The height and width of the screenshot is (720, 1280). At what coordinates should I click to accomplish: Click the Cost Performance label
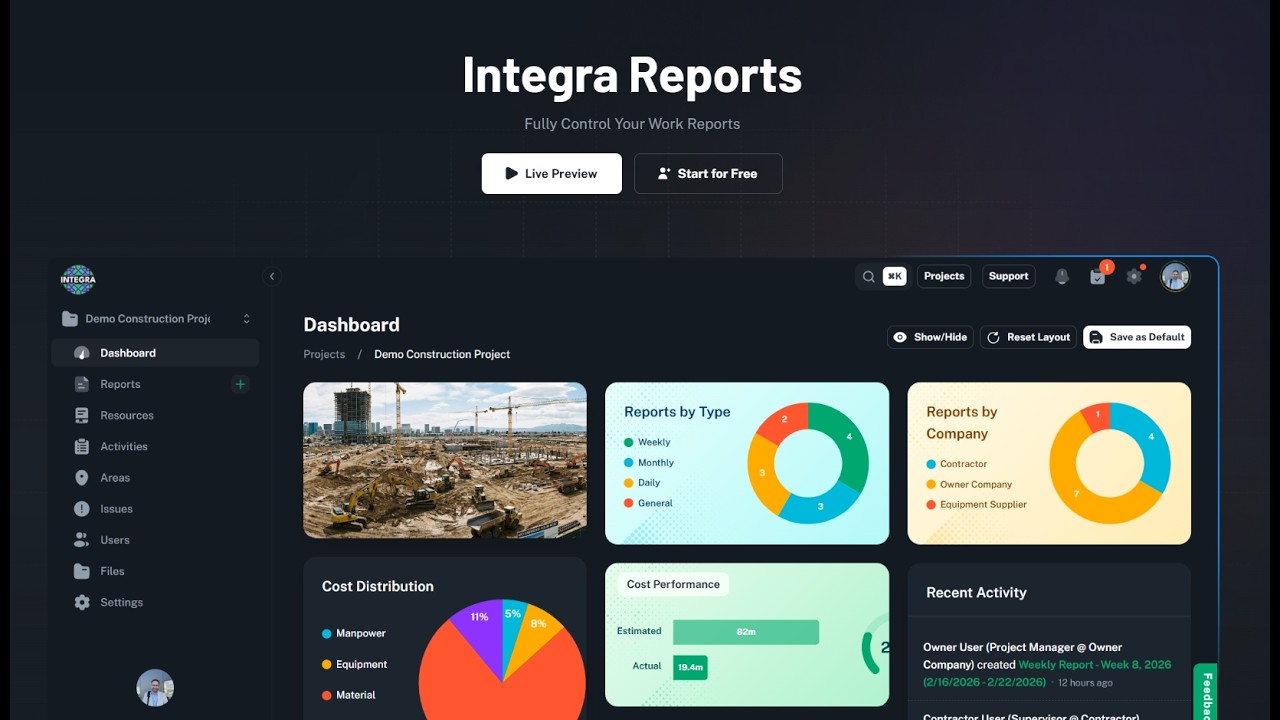[673, 584]
